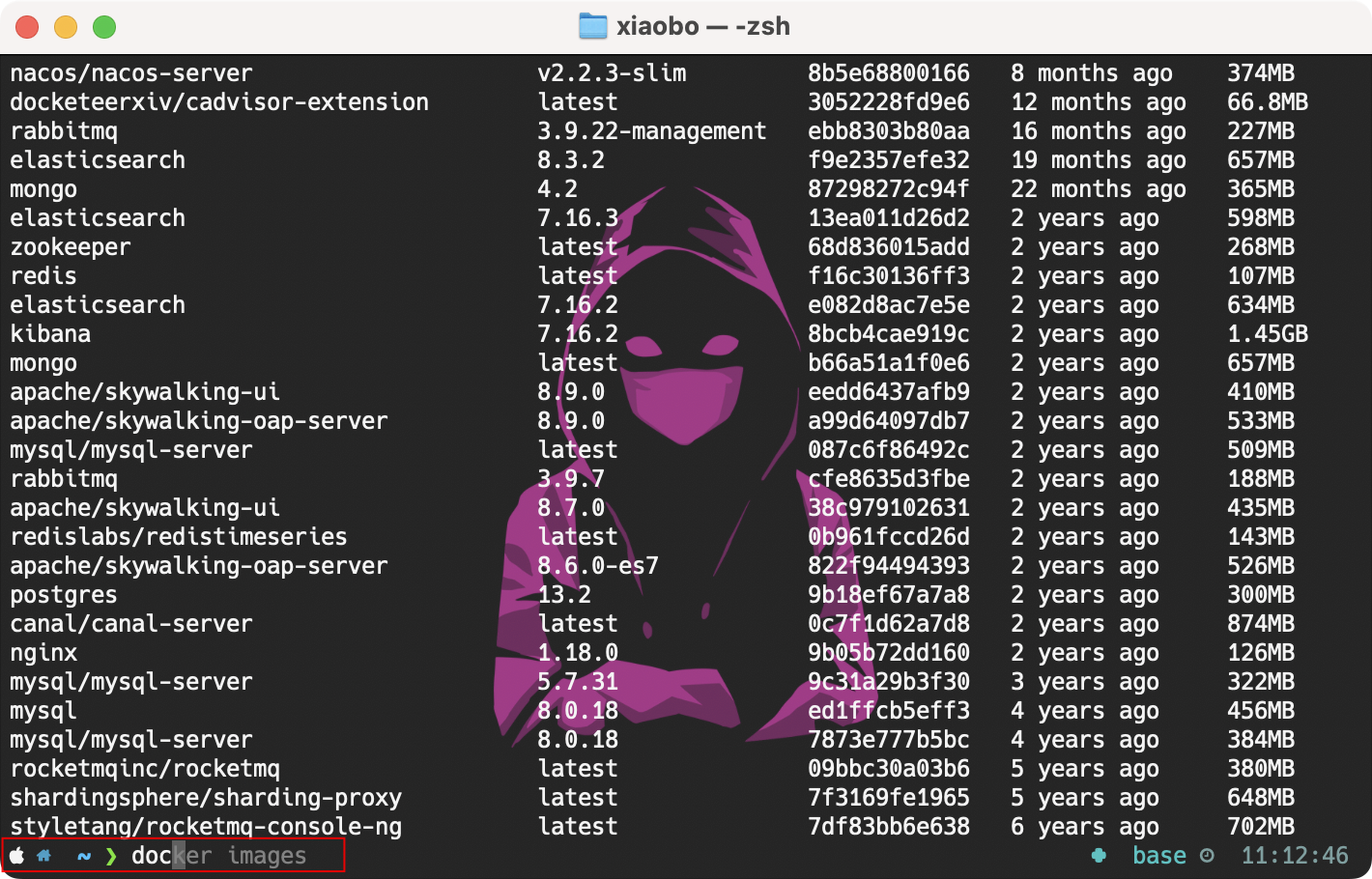Click size '66.8MB'
The height and width of the screenshot is (879, 1372).
tap(1268, 102)
